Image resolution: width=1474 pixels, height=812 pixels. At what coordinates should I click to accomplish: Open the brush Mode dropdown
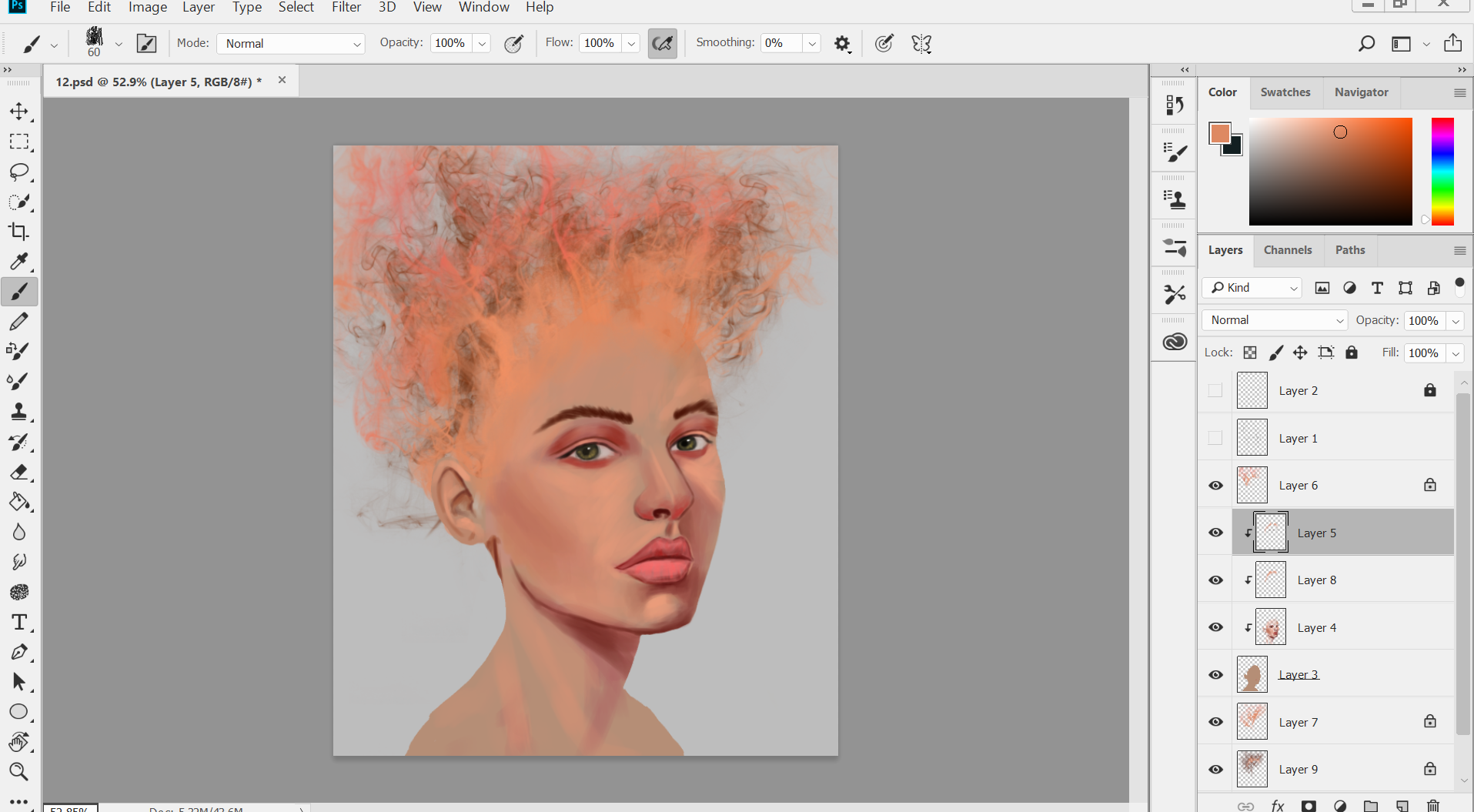291,44
